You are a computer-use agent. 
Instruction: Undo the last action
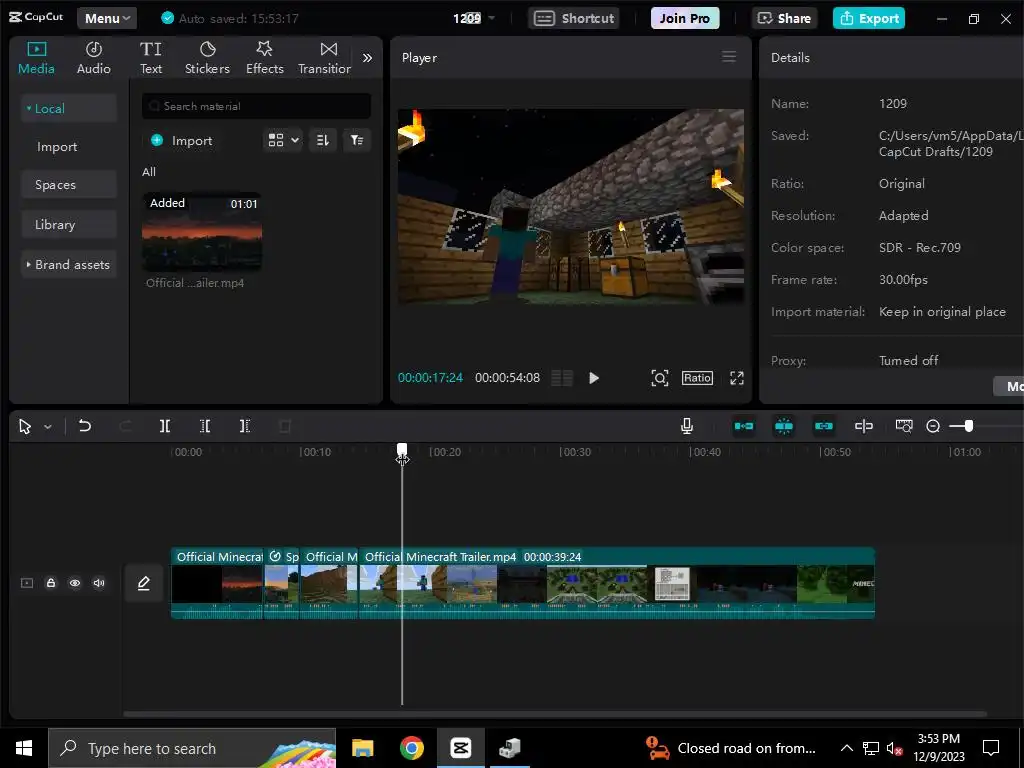coord(85,426)
